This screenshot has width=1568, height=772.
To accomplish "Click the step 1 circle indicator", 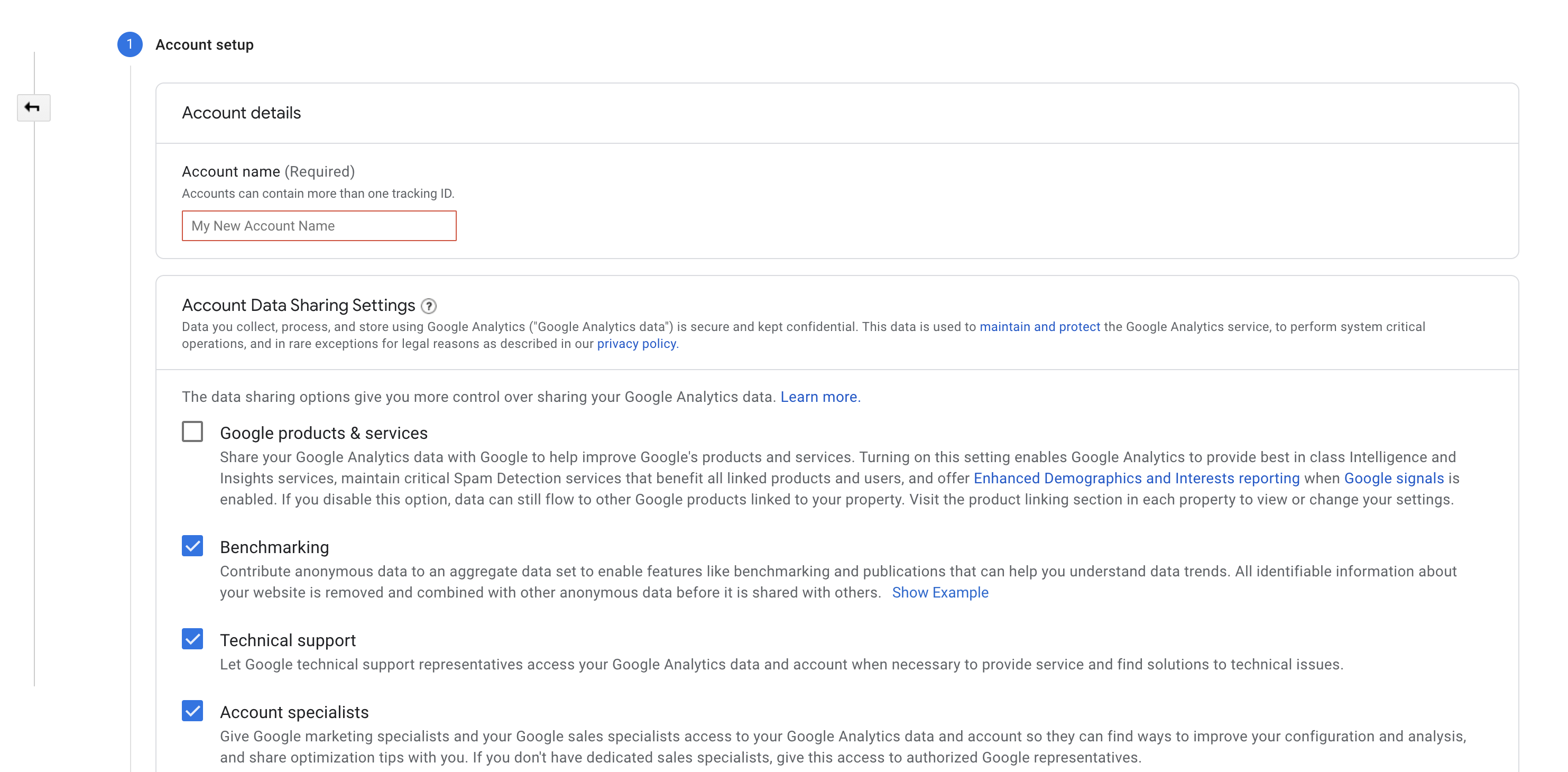I will (130, 44).
